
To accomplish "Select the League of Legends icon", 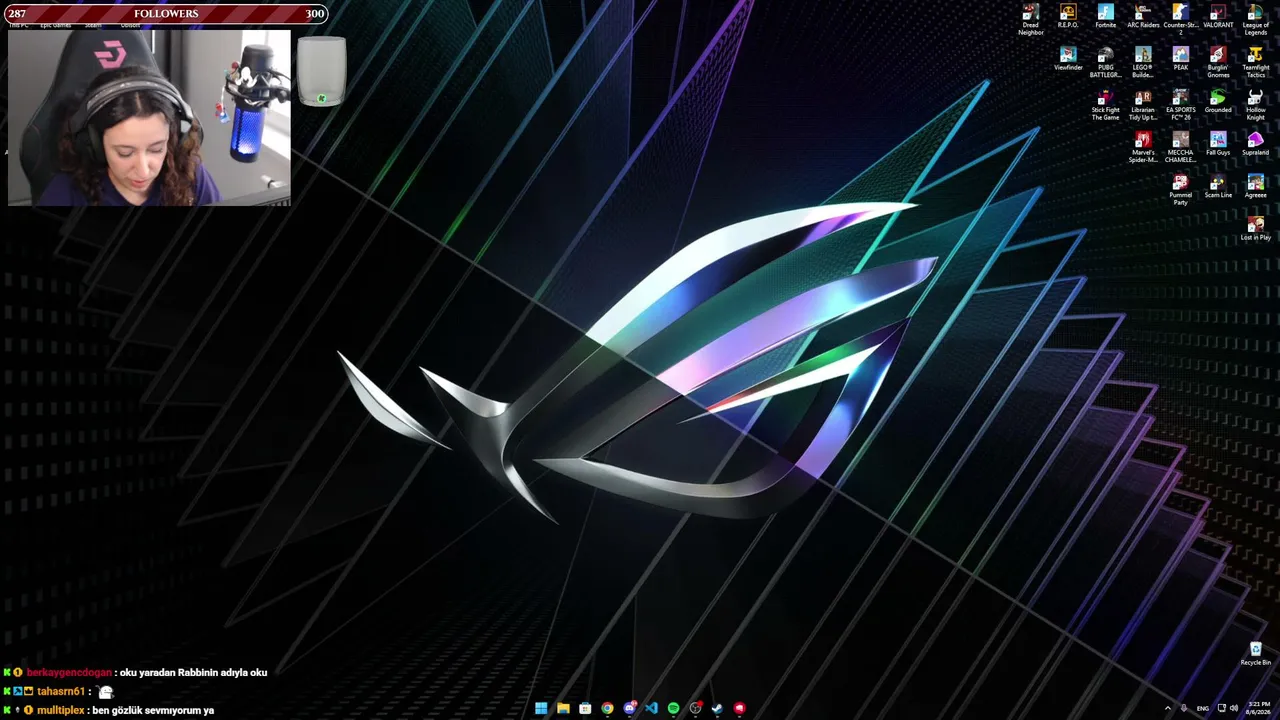I will pyautogui.click(x=1256, y=19).
